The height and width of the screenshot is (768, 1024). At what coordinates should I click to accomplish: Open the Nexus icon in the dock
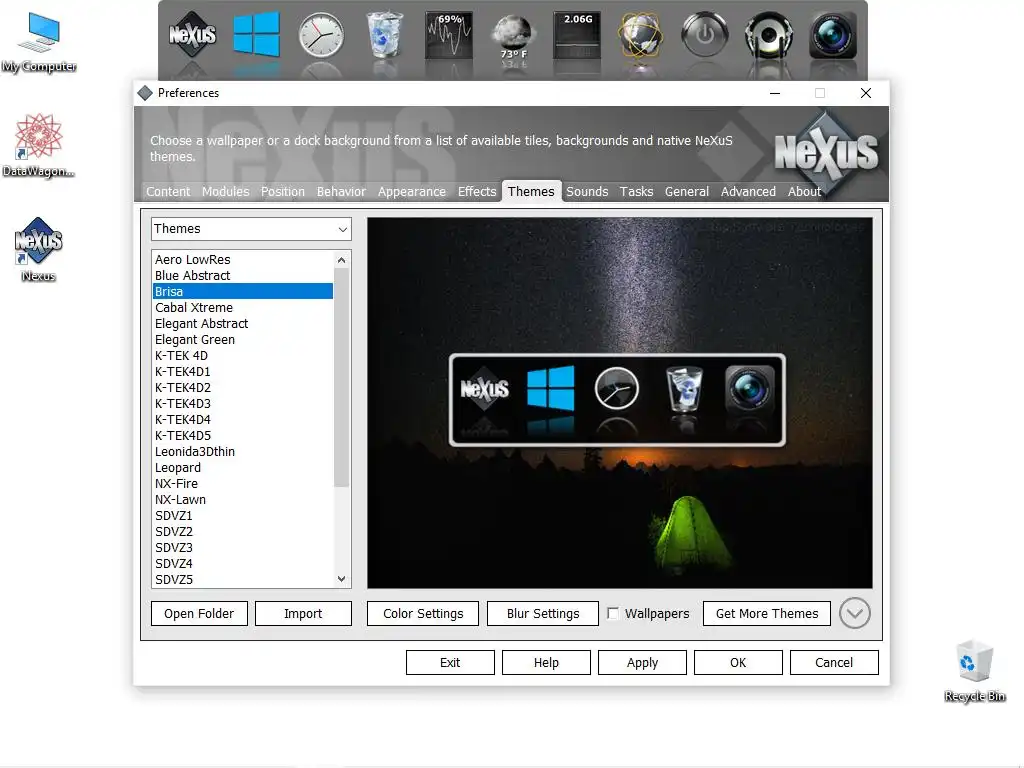[x=193, y=35]
